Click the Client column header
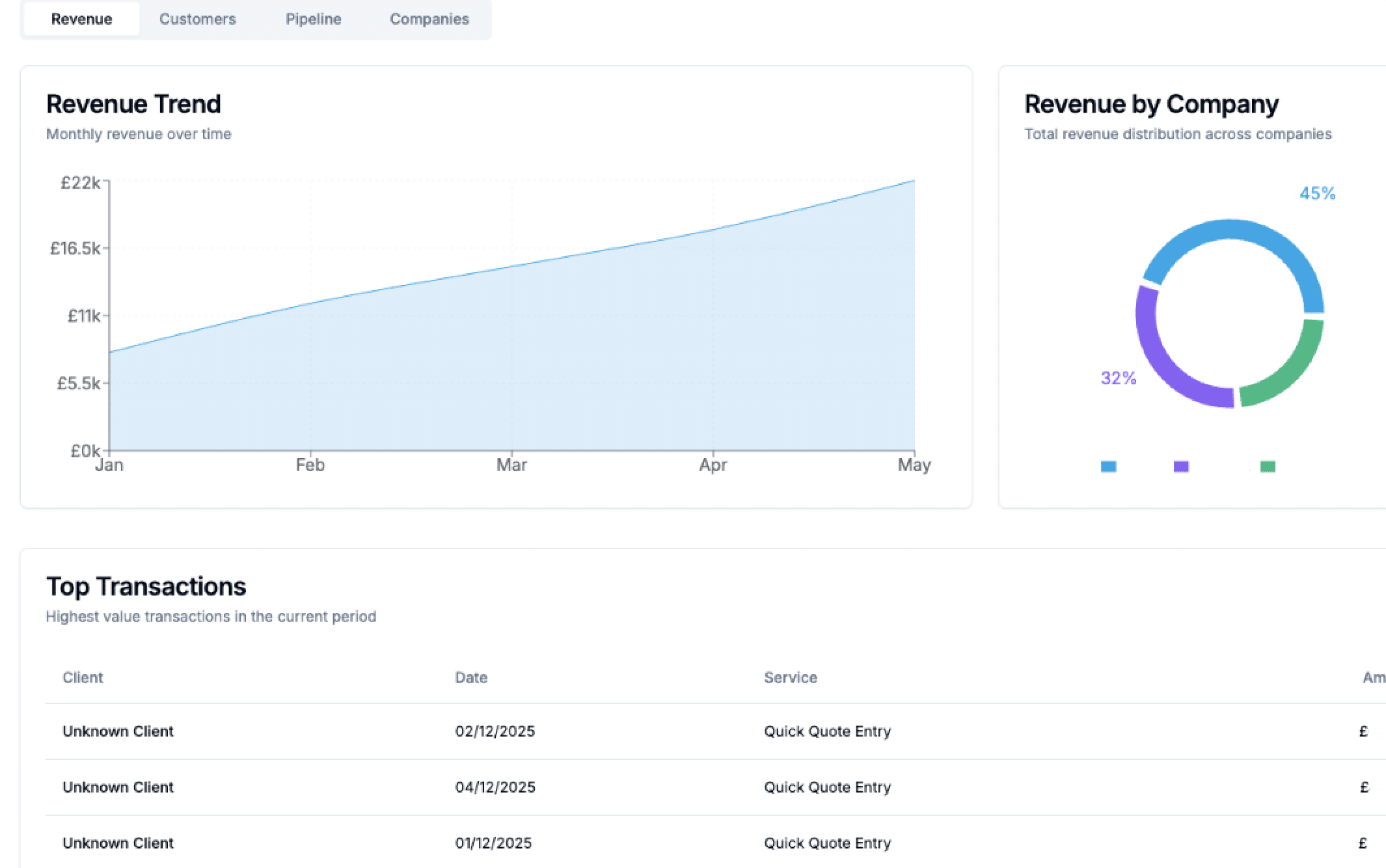The width and height of the screenshot is (1386, 868). point(83,677)
